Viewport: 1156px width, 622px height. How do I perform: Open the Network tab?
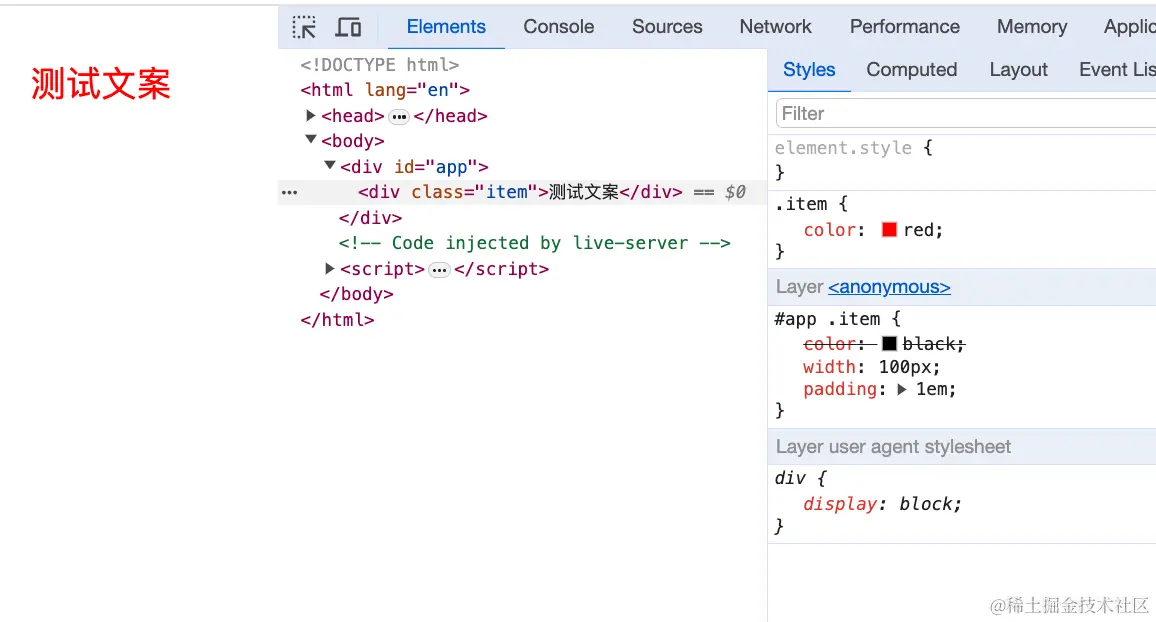776,27
